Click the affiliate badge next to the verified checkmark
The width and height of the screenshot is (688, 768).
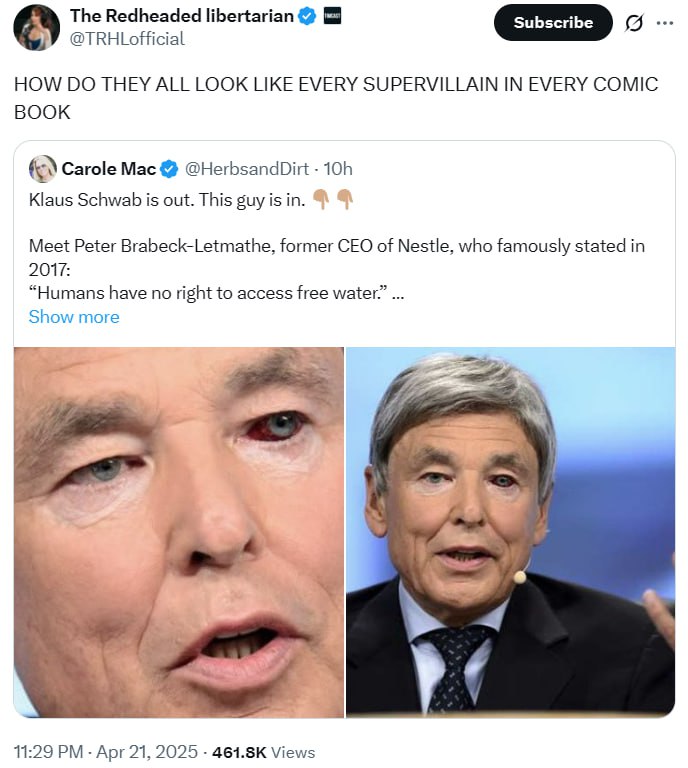pyautogui.click(x=332, y=16)
